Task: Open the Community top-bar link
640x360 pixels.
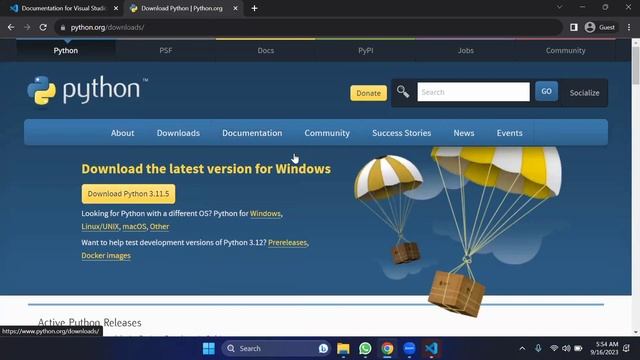Action: pos(566,51)
